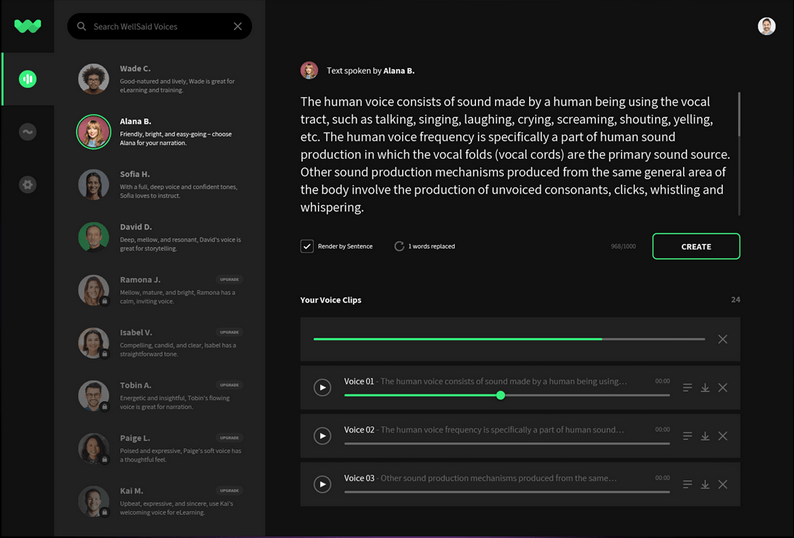
Task: Click Alana B. avatar above the text
Action: tap(309, 70)
